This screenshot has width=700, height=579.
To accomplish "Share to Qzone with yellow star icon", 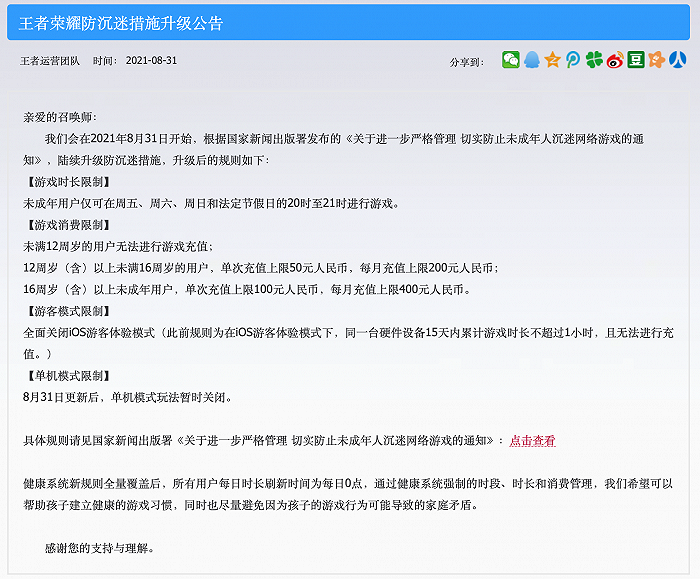I will pyautogui.click(x=552, y=60).
